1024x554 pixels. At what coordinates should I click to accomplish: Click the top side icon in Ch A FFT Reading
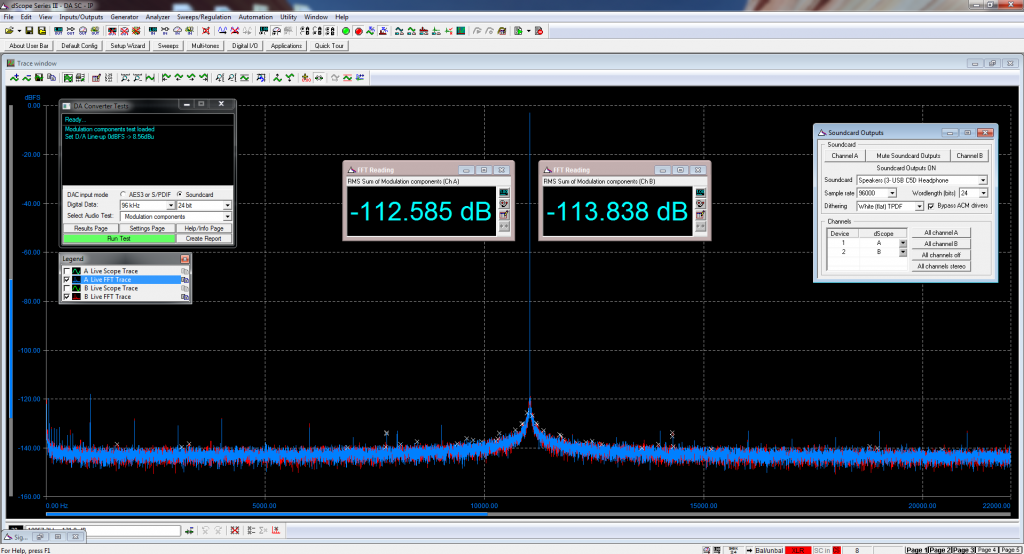click(x=504, y=193)
